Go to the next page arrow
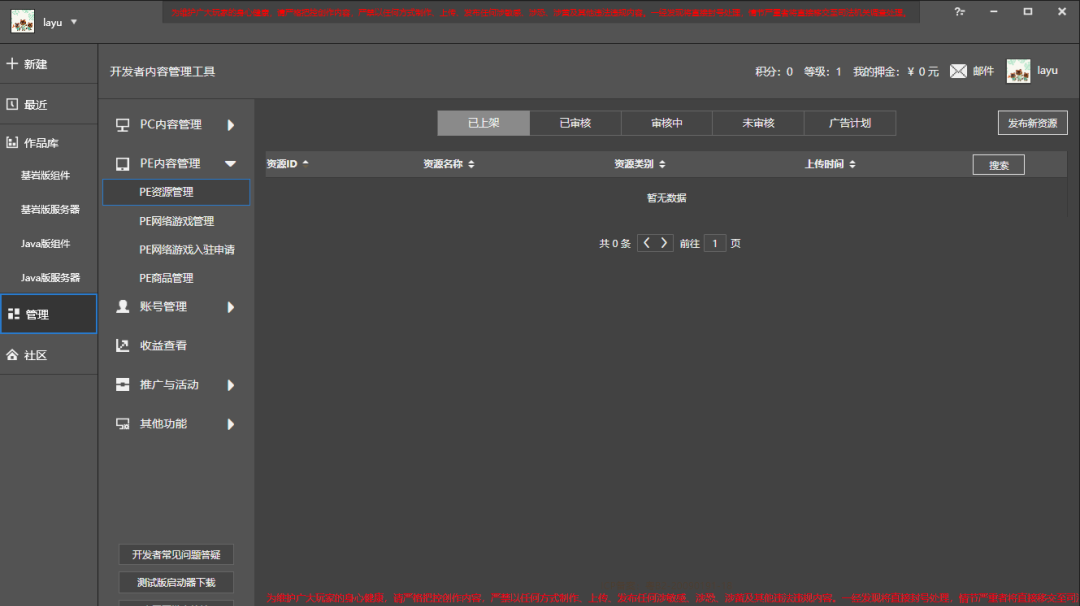Viewport: 1080px width, 606px height. click(x=664, y=243)
